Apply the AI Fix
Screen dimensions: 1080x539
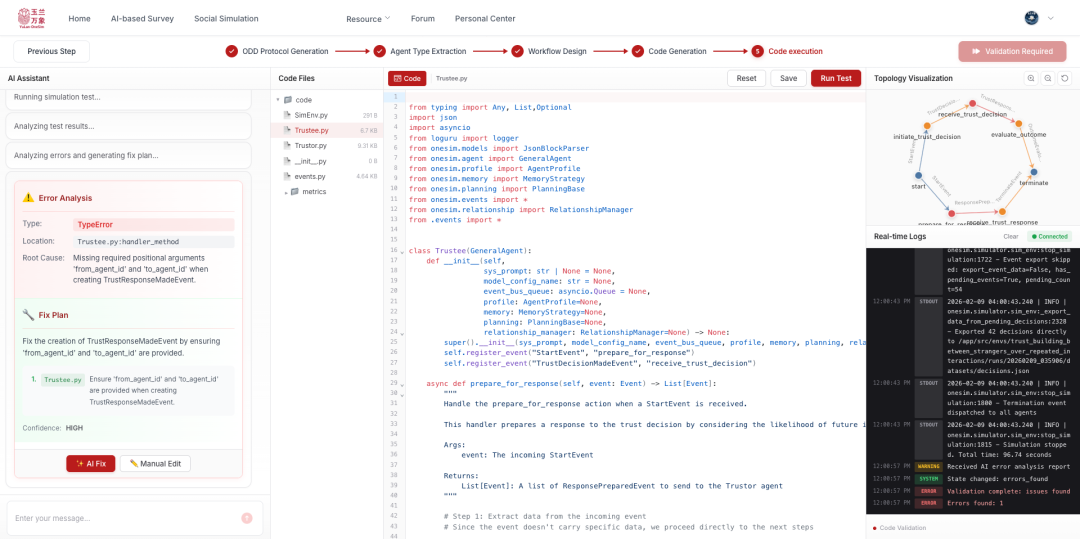point(91,463)
